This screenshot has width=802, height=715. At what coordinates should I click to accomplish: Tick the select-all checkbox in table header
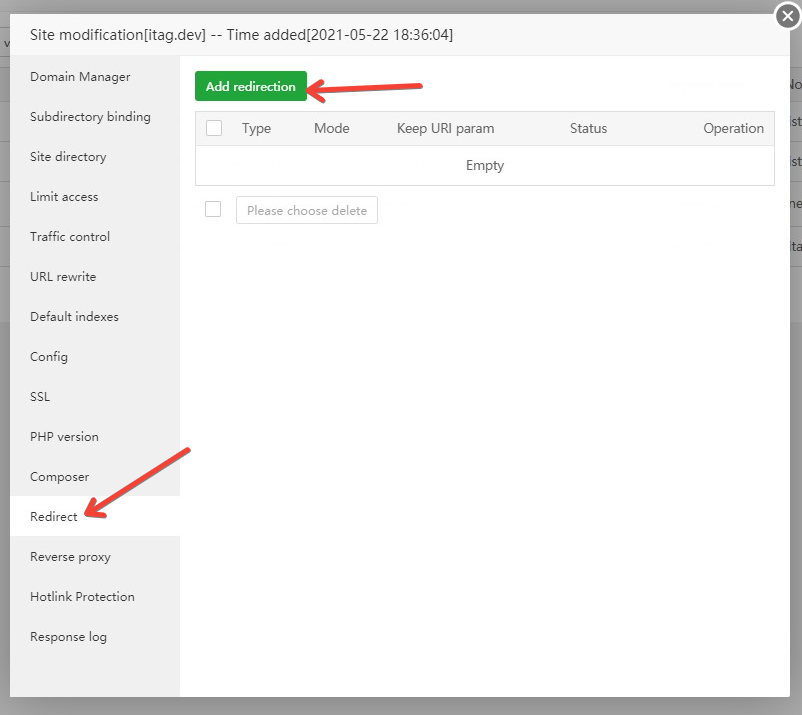[214, 128]
